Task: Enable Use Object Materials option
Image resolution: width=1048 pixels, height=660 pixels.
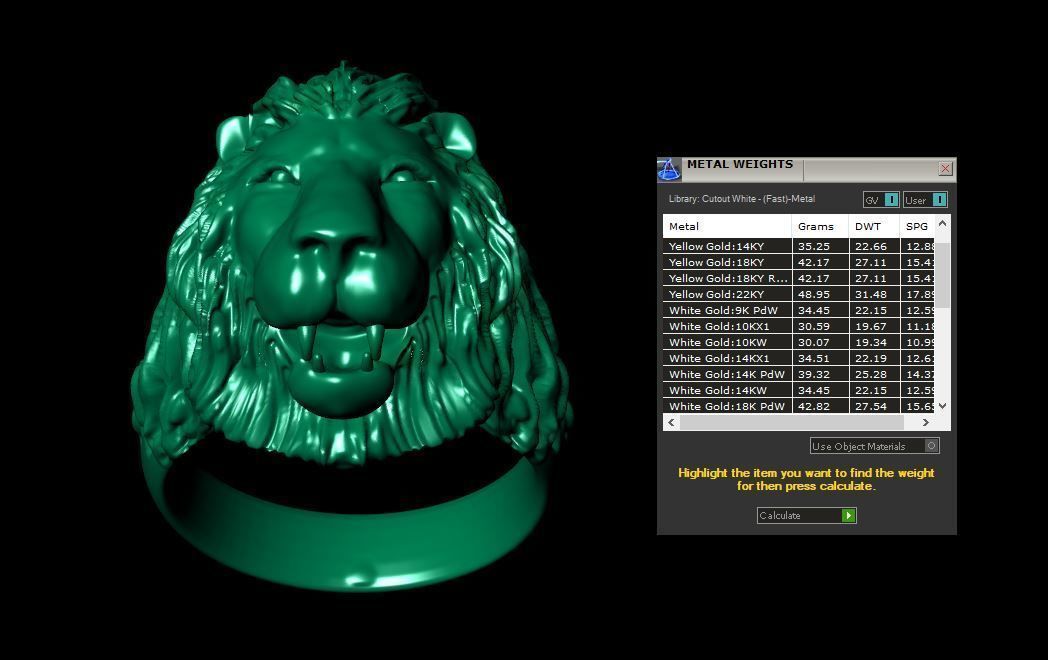Action: [x=875, y=446]
